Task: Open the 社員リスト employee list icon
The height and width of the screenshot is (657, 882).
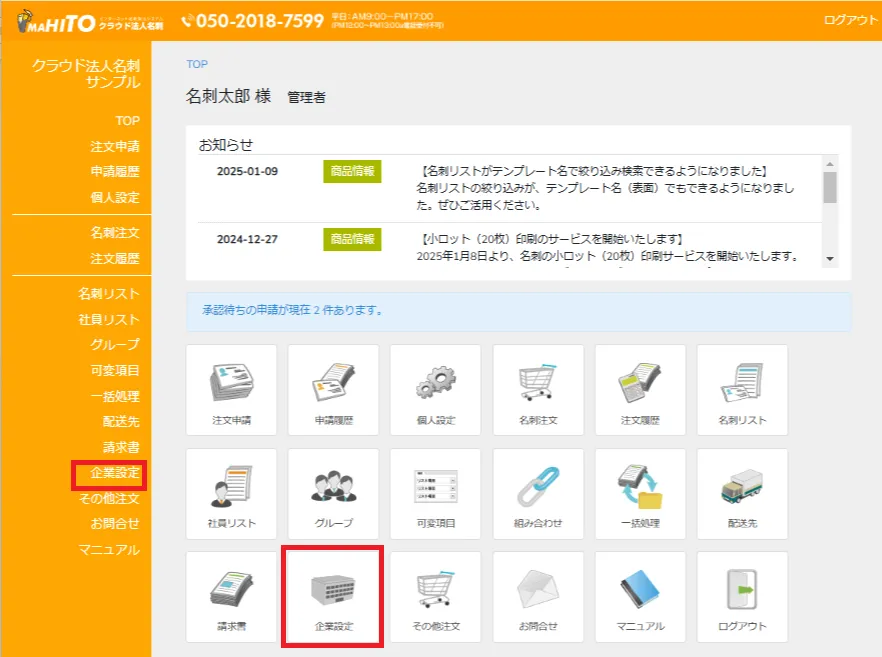Action: (x=230, y=493)
